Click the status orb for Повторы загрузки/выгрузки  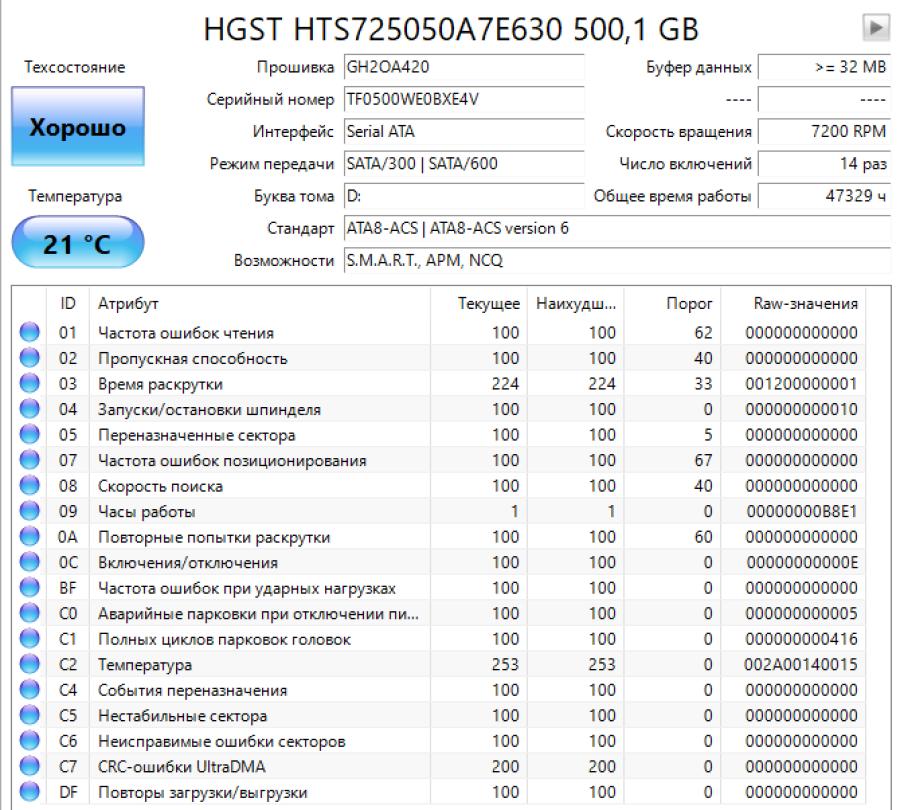(30, 792)
